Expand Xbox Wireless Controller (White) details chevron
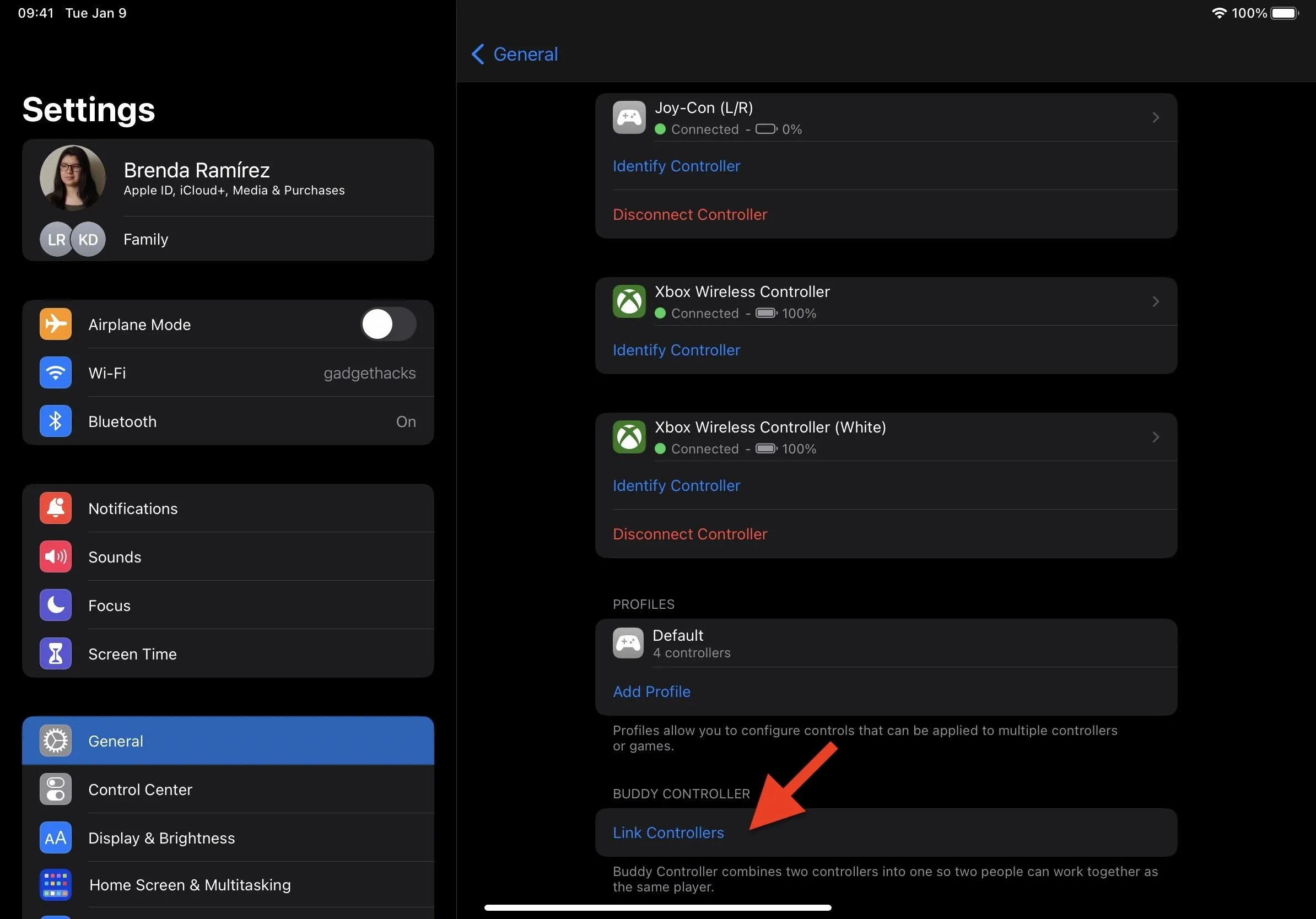The image size is (1316, 919). click(x=1156, y=437)
